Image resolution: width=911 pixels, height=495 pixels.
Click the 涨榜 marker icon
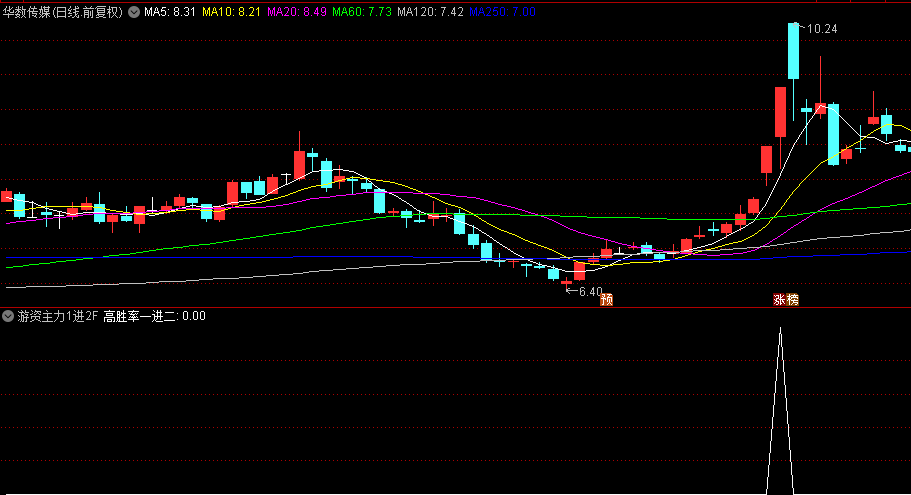(x=786, y=299)
